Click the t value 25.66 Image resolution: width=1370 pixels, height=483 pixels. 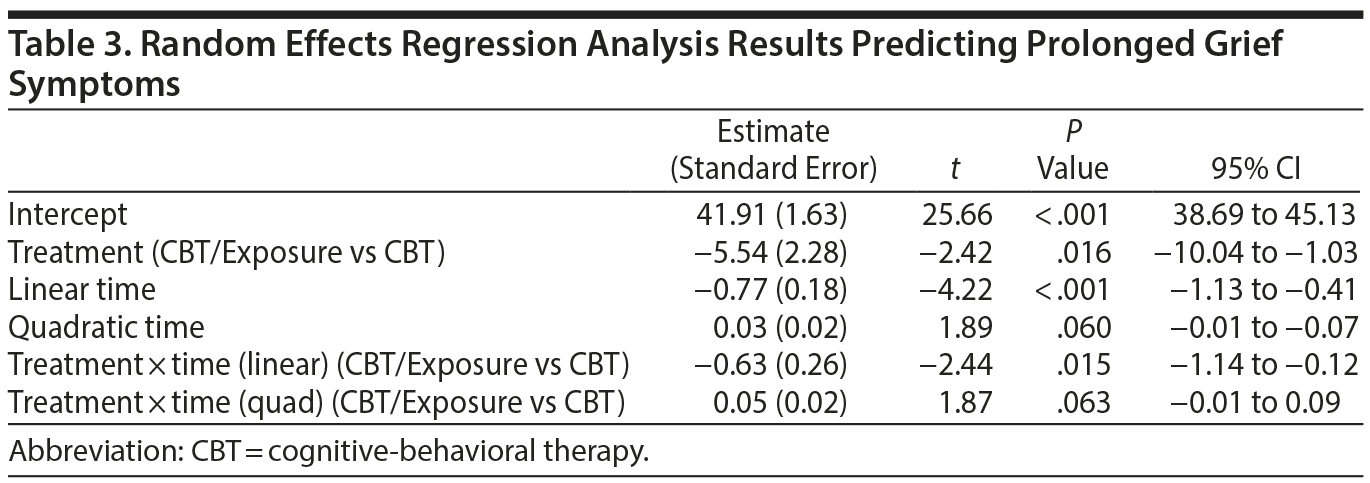pos(960,215)
